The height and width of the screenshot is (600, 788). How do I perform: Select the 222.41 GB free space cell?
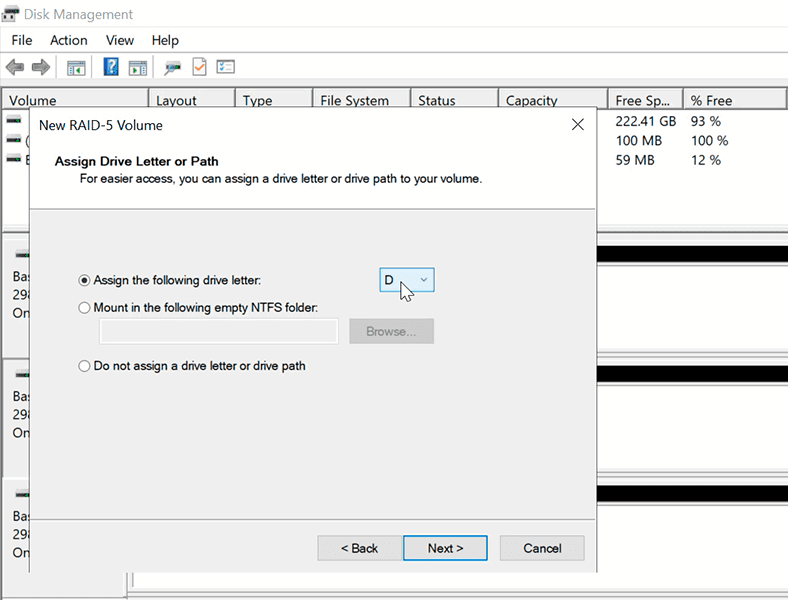point(645,121)
